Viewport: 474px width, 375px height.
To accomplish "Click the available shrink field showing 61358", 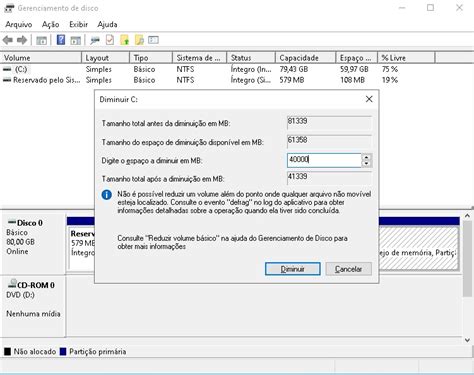I will pyautogui.click(x=329, y=141).
